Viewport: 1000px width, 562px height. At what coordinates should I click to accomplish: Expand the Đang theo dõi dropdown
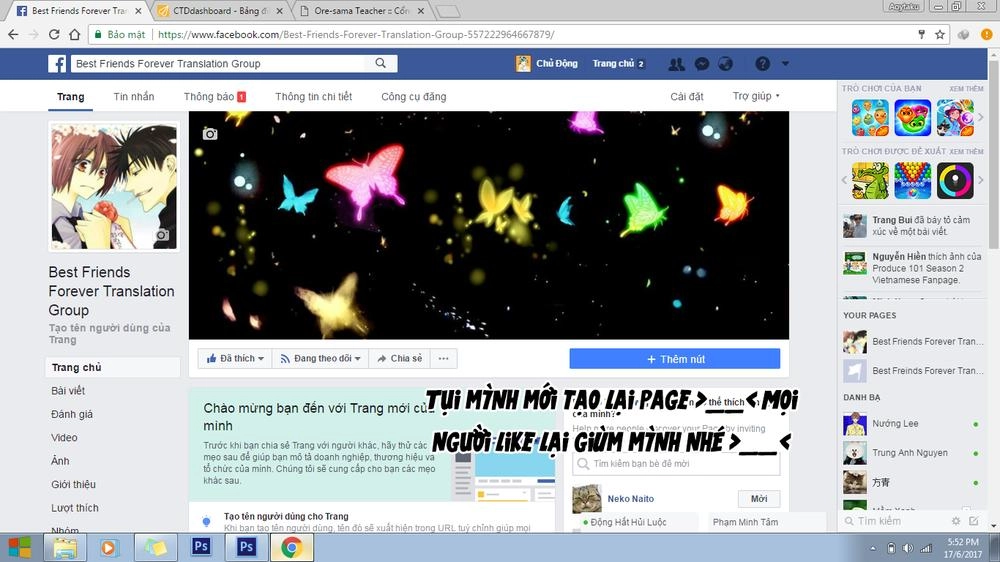(x=316, y=358)
